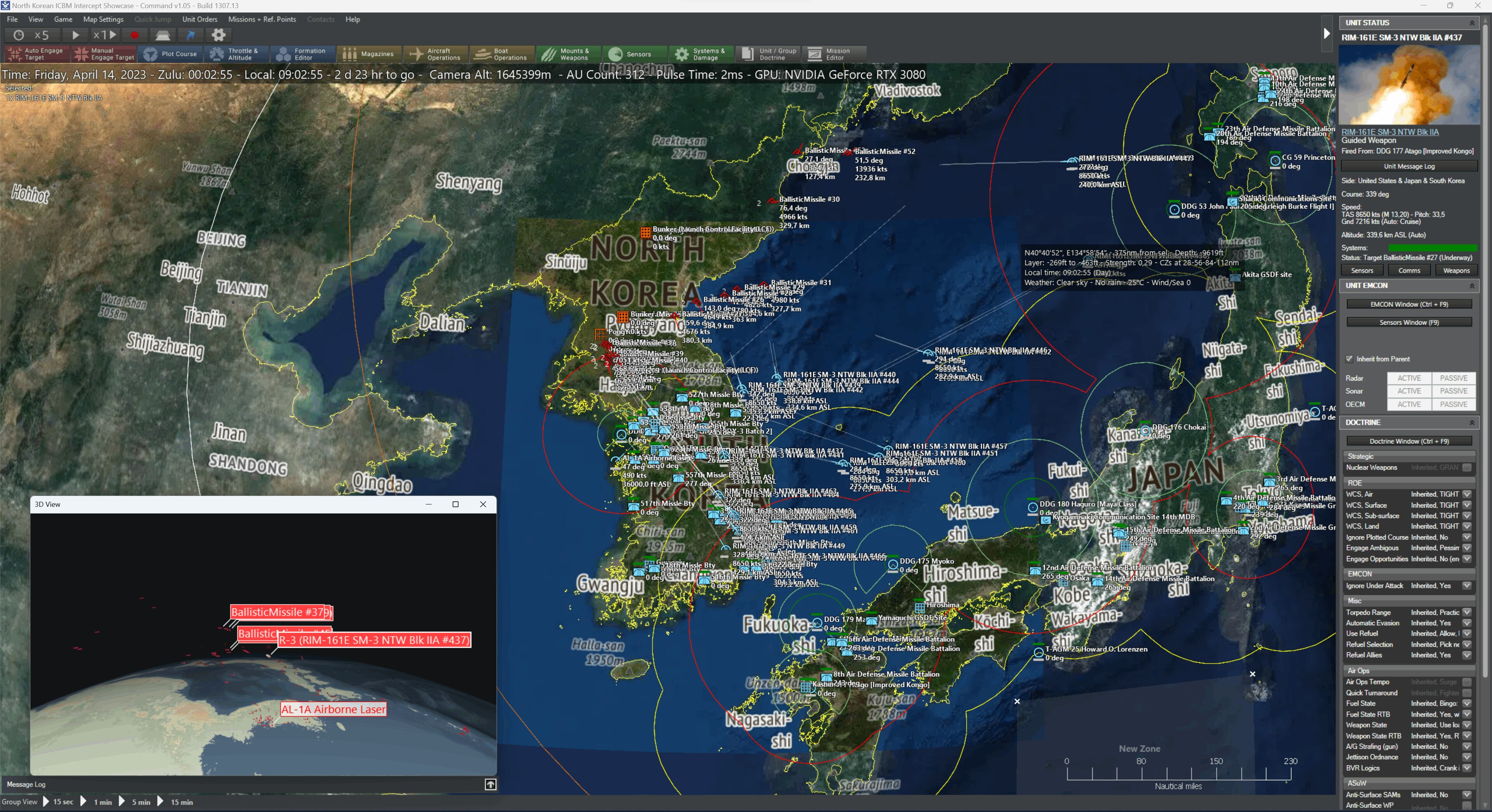Toggle Inherit from Parent checkbox

coord(1349,359)
